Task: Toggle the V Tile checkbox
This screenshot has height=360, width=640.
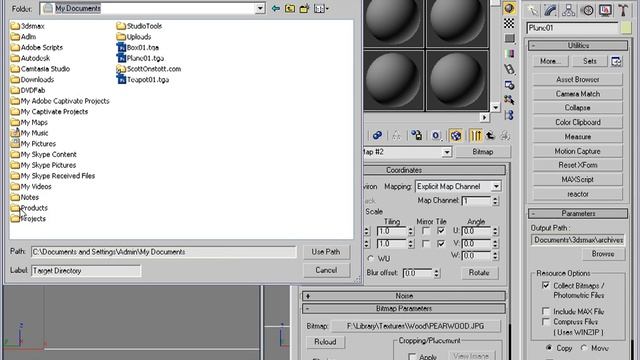Action: point(441,244)
